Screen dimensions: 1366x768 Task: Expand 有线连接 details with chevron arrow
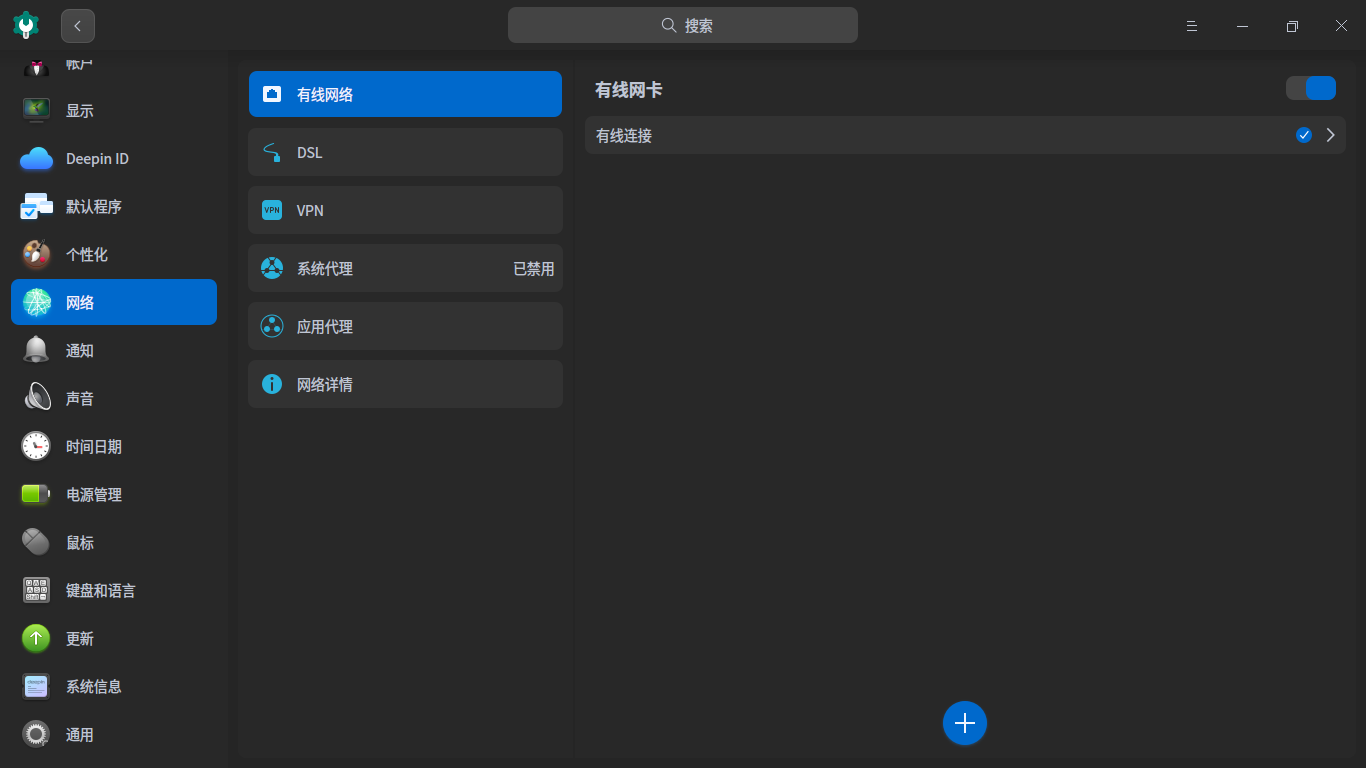(x=1330, y=135)
